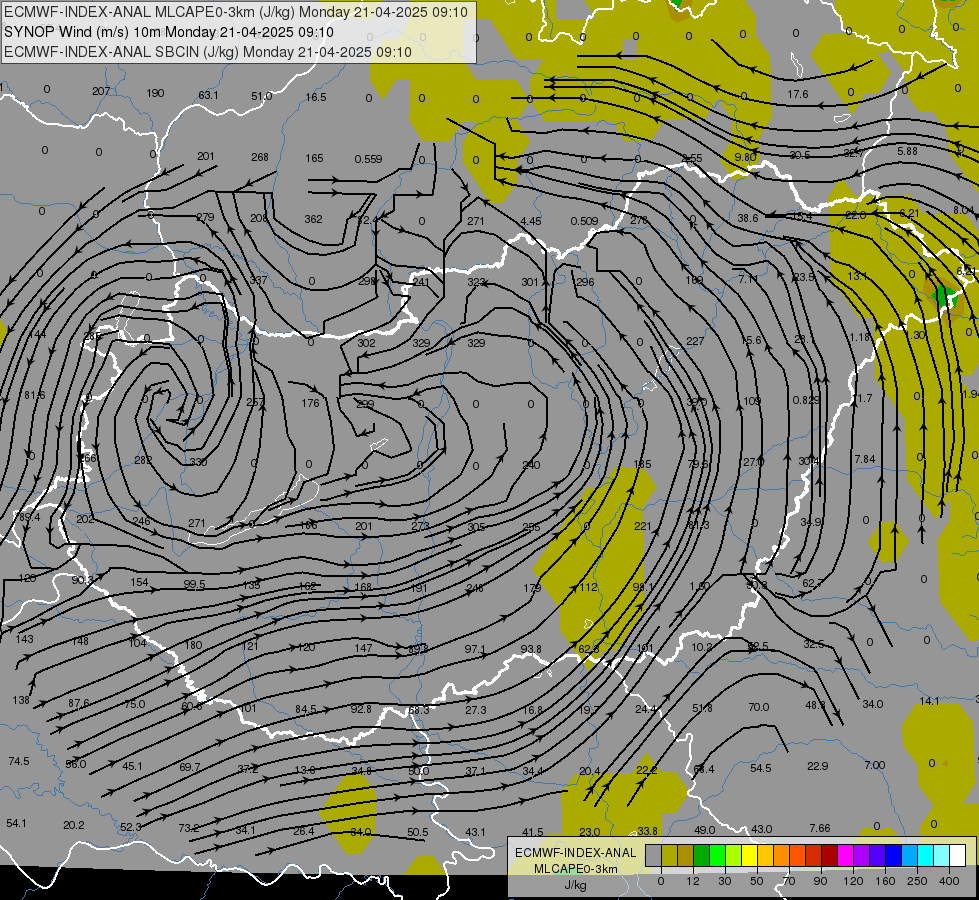This screenshot has height=900, width=979.
Task: Click legend tick label 12
Action: [x=693, y=881]
